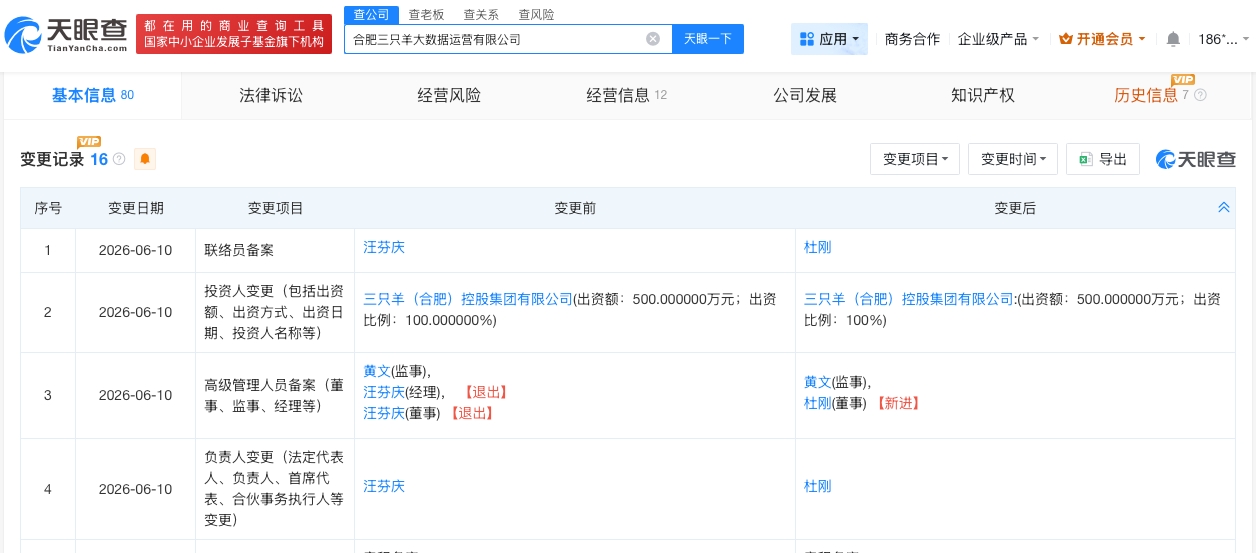Viewport: 1256px width, 553px height.
Task: Click the 天眼一下 search button
Action: tap(708, 39)
